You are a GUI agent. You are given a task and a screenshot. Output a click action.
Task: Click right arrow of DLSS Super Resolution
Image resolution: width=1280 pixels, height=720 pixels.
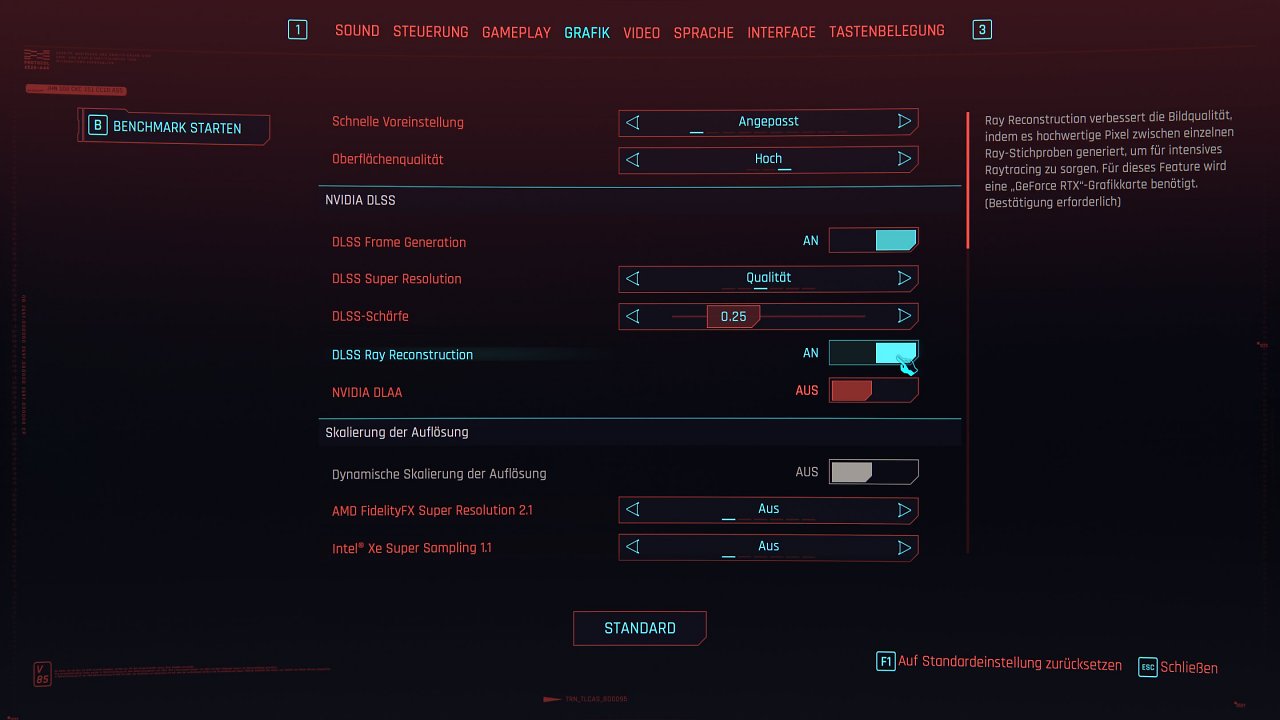[905, 279]
